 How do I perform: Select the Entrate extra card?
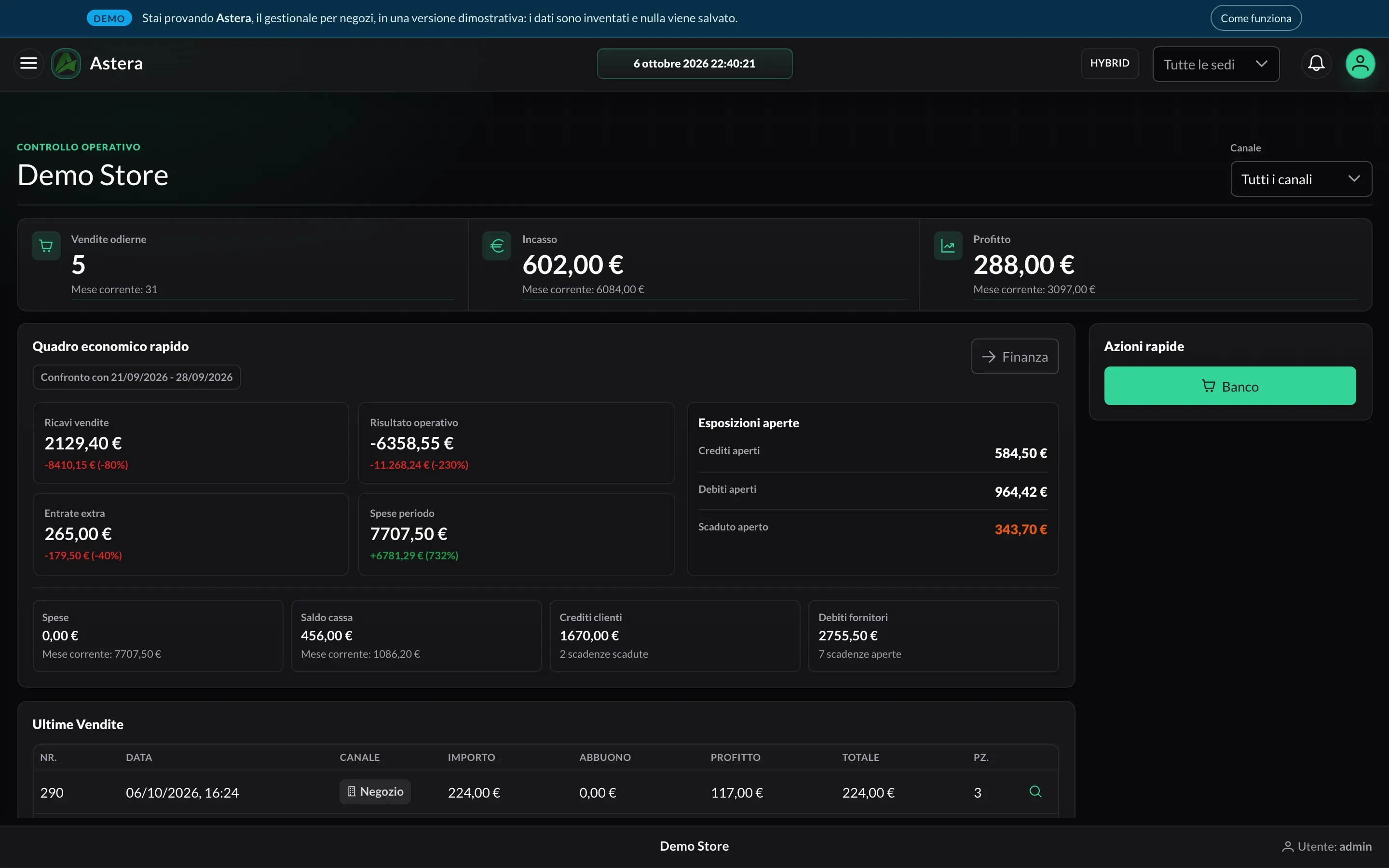tap(191, 534)
